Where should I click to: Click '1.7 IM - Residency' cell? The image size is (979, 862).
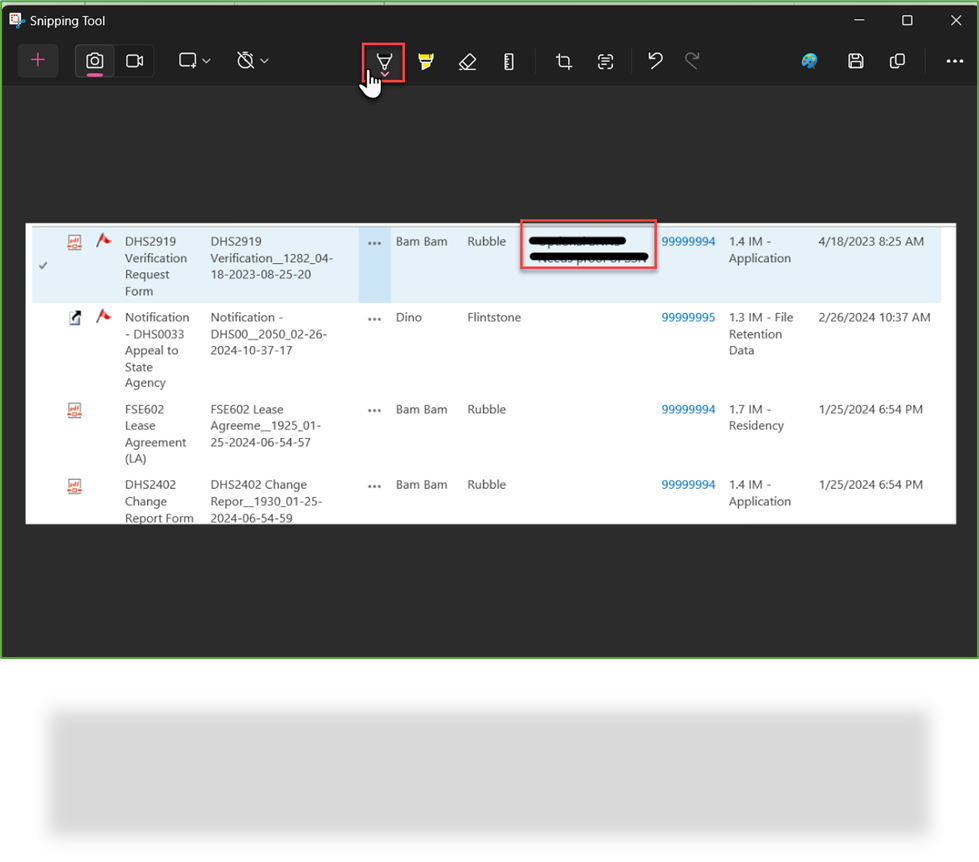click(756, 418)
